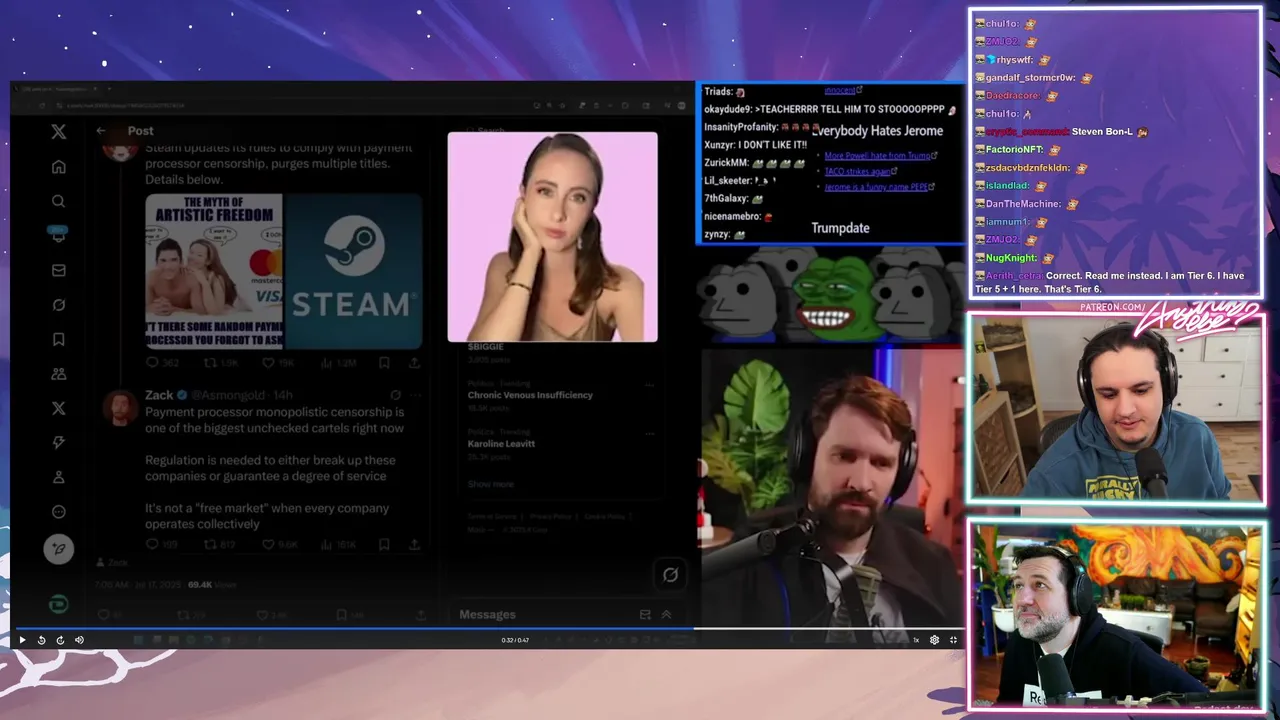Viewport: 1280px width, 720px height.
Task: Open Bookmarks icon in X sidebar
Action: pyautogui.click(x=59, y=339)
